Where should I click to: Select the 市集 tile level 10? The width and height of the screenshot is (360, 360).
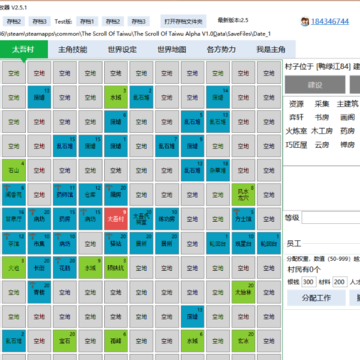tap(39, 244)
